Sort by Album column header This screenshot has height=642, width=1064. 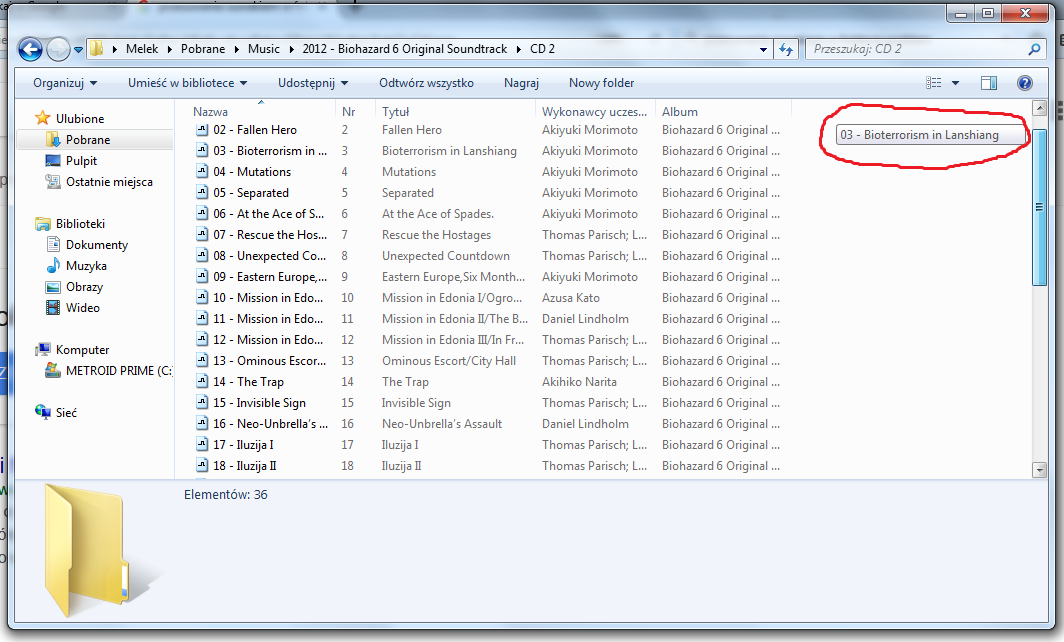coord(680,112)
